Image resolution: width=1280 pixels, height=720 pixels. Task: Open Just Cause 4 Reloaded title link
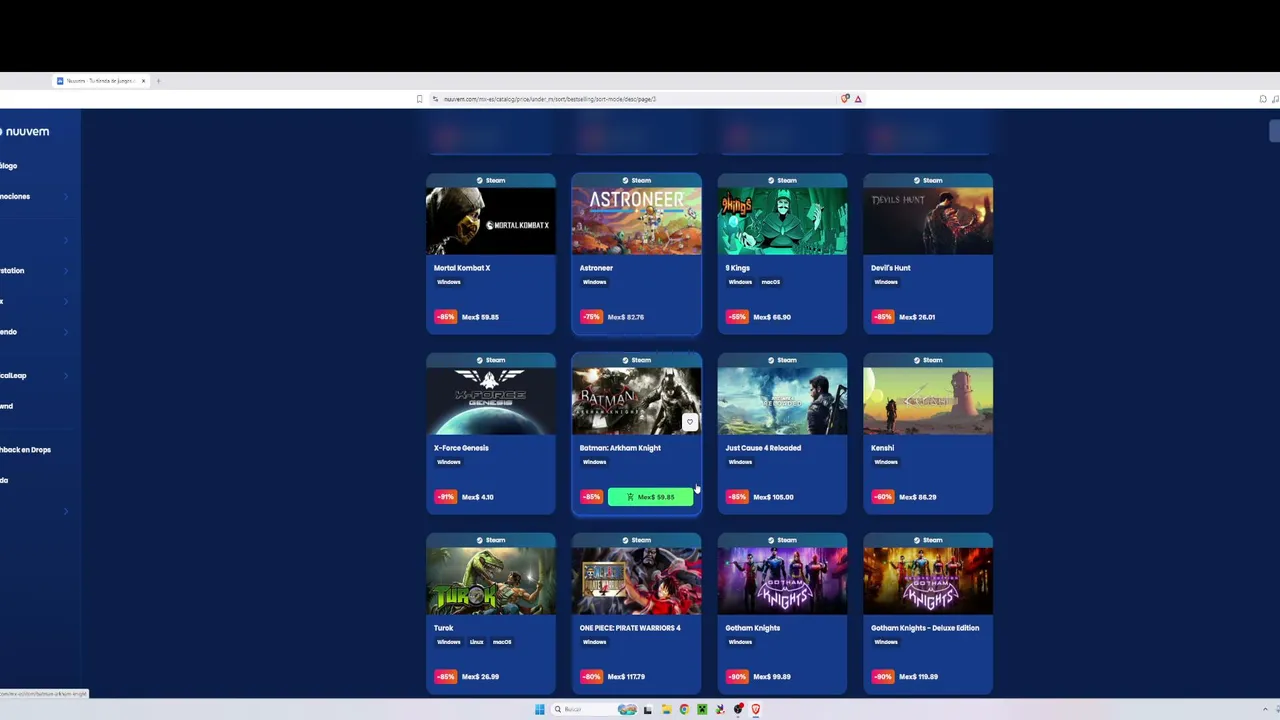[763, 448]
